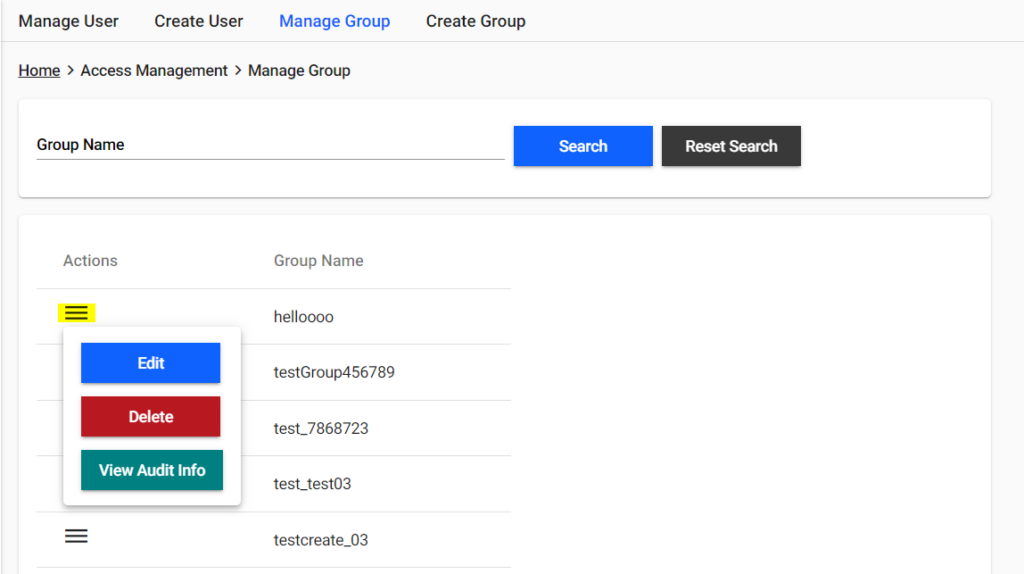Focus the Group Name search field

click(270, 145)
